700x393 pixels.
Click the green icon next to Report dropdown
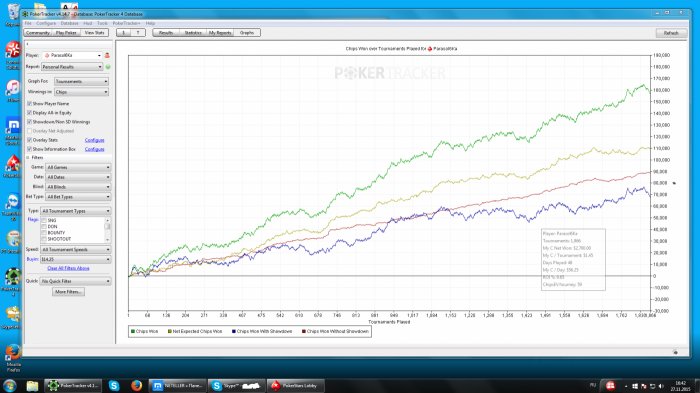108,67
